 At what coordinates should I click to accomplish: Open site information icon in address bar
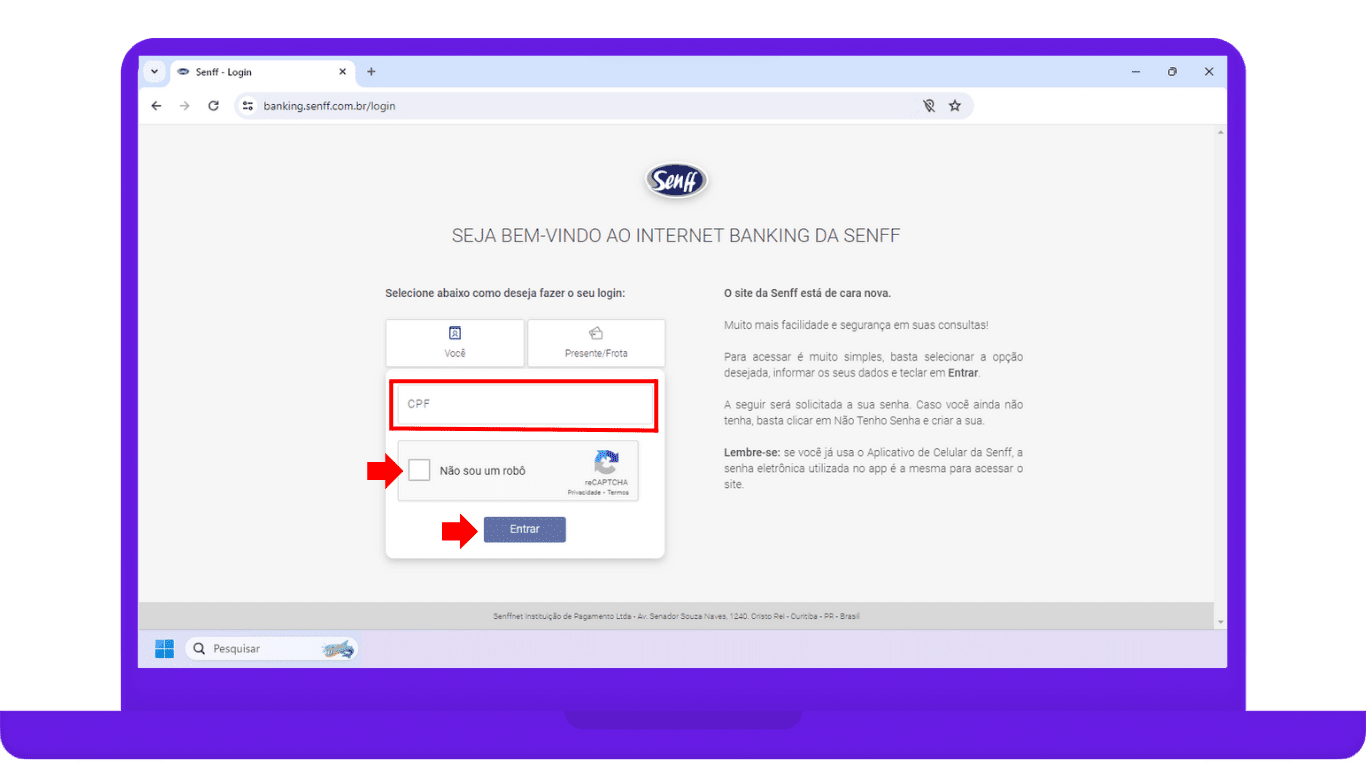click(248, 105)
